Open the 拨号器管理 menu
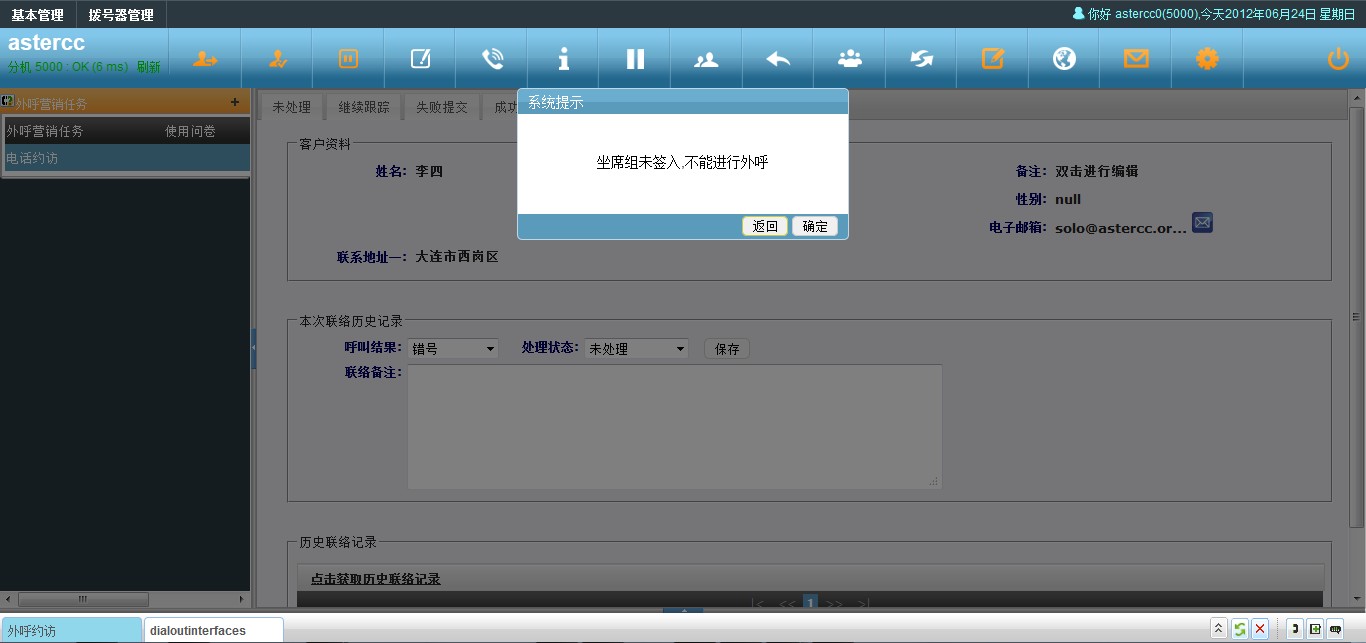Image resolution: width=1366 pixels, height=643 pixels. (121, 15)
